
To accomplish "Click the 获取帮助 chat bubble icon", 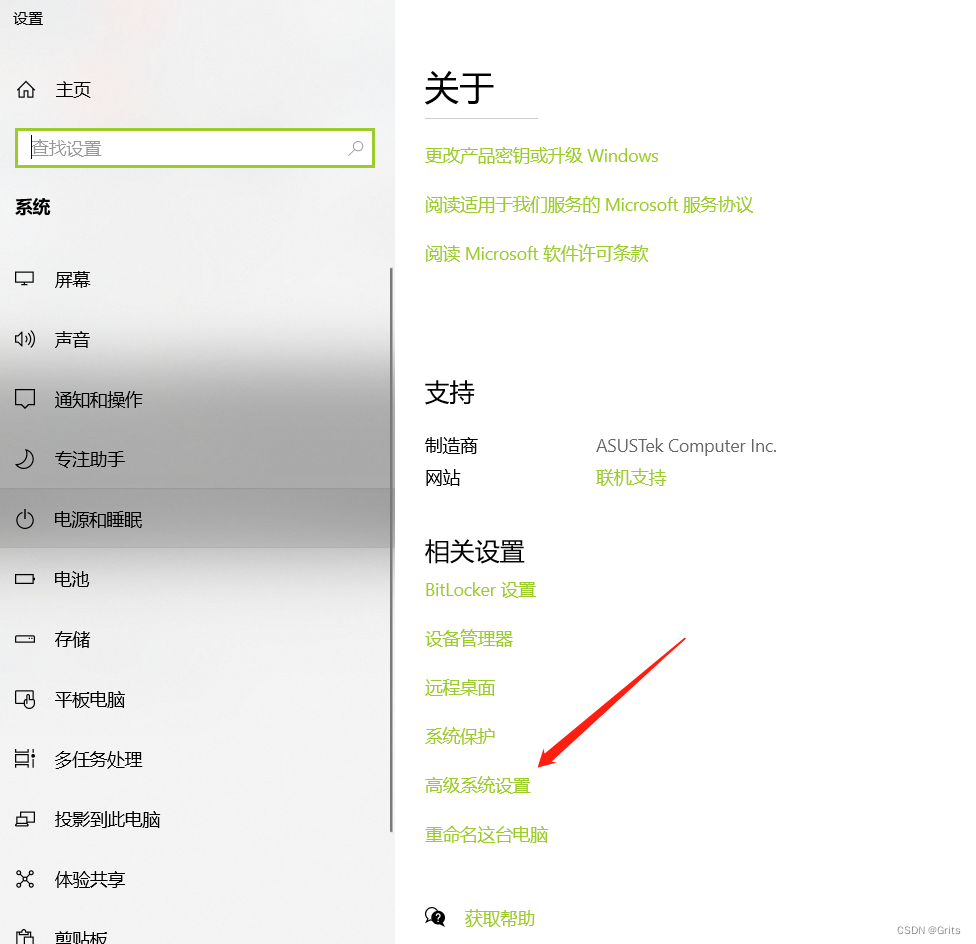I will pyautogui.click(x=435, y=917).
